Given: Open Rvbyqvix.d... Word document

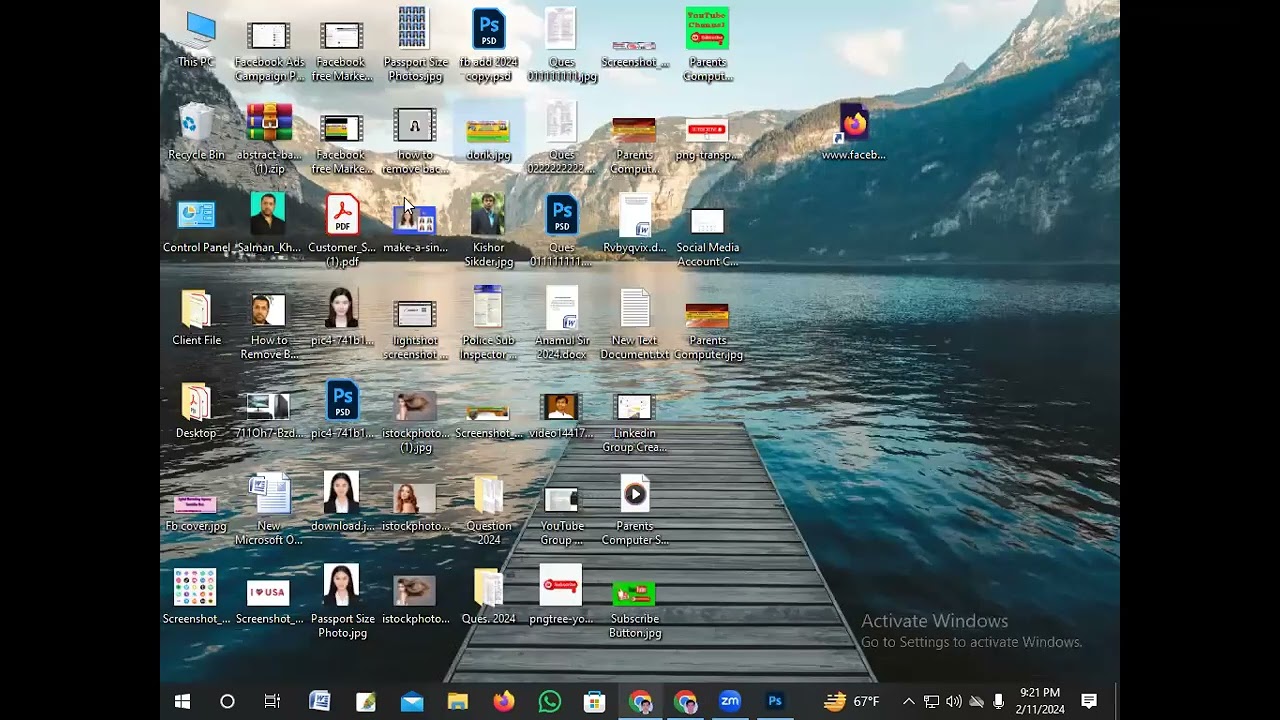Looking at the screenshot, I should pos(635,225).
